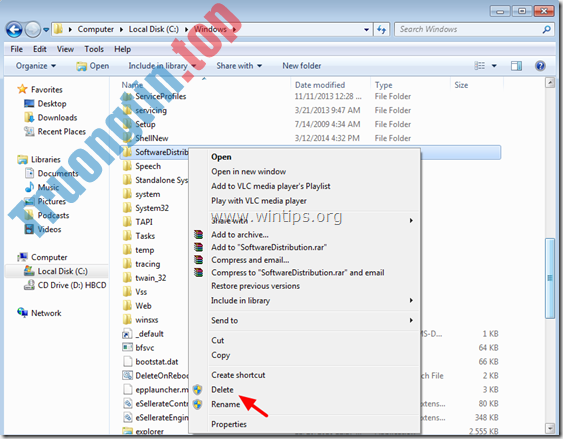Change view with the views icon

coord(480,66)
